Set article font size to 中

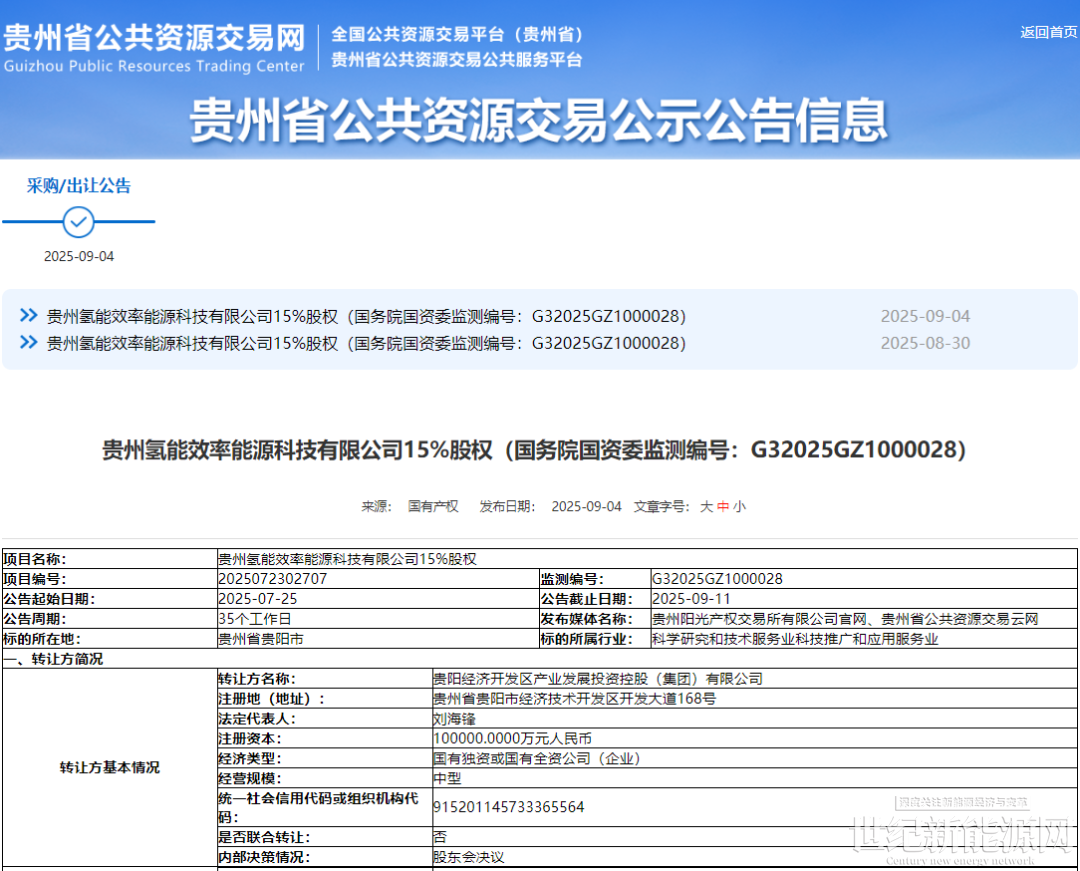[723, 507]
